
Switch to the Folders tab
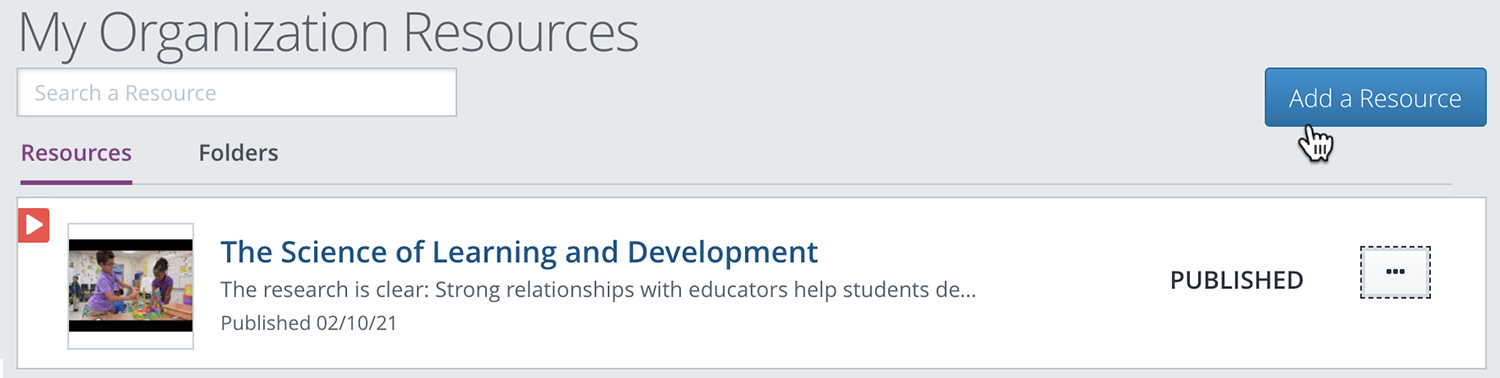coord(238,153)
